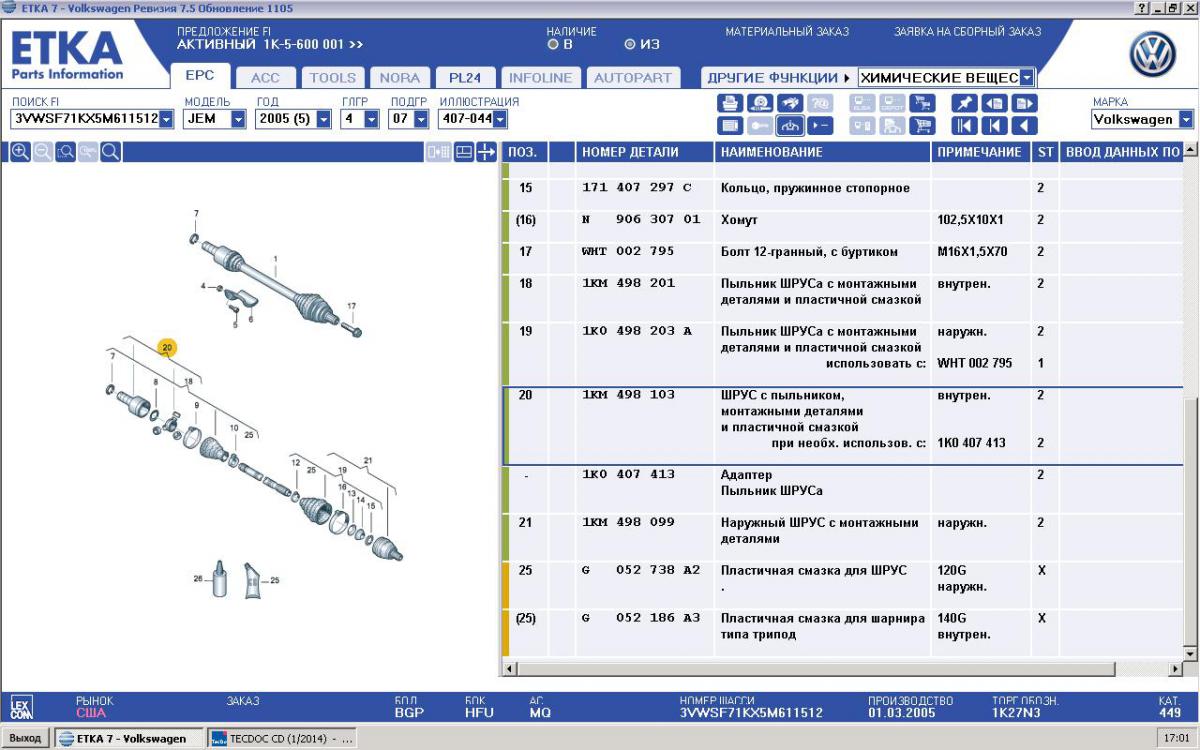Switch to the ACC tab
The width and height of the screenshot is (1200, 750).
tap(265, 78)
